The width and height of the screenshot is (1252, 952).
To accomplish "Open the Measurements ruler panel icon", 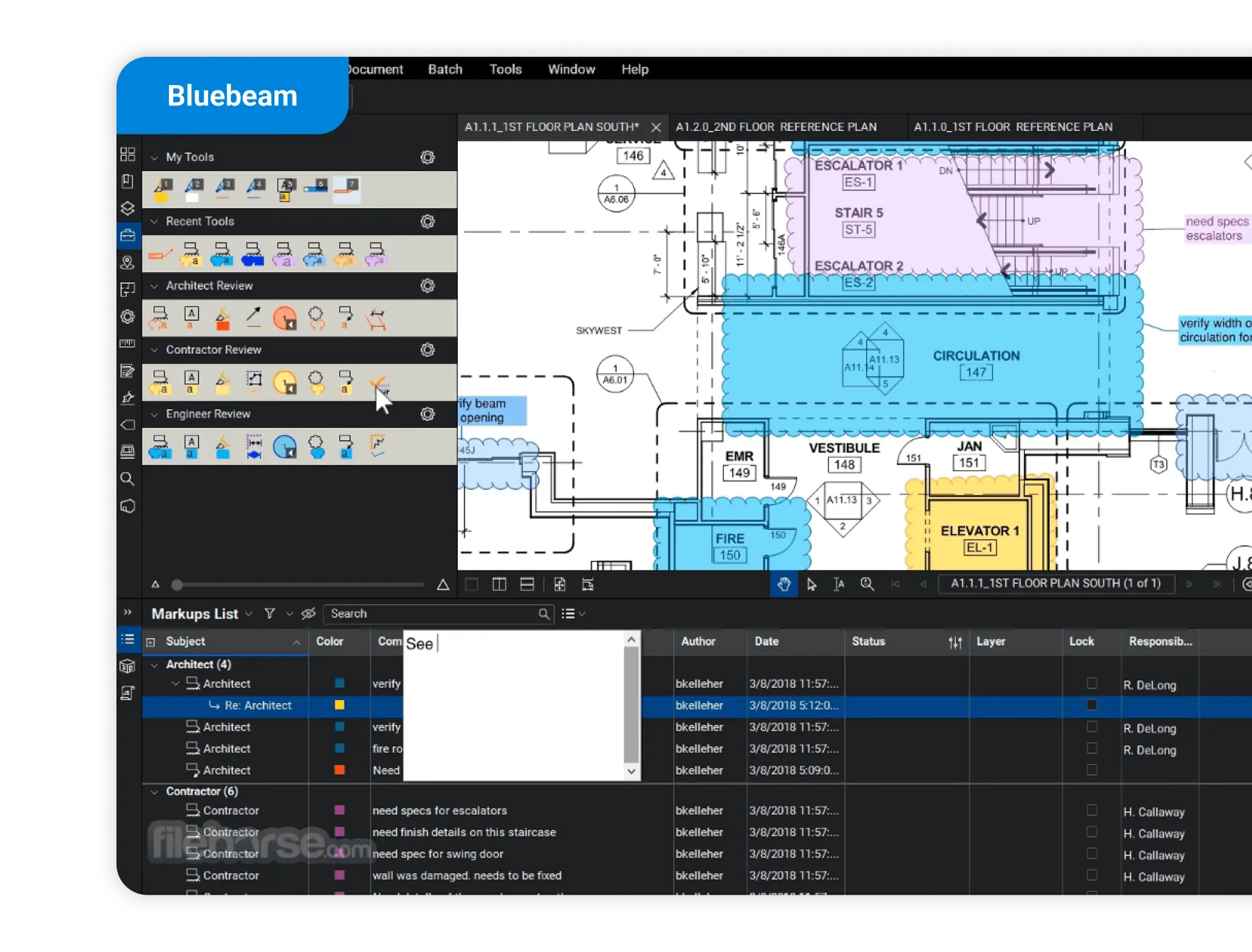I will point(127,344).
